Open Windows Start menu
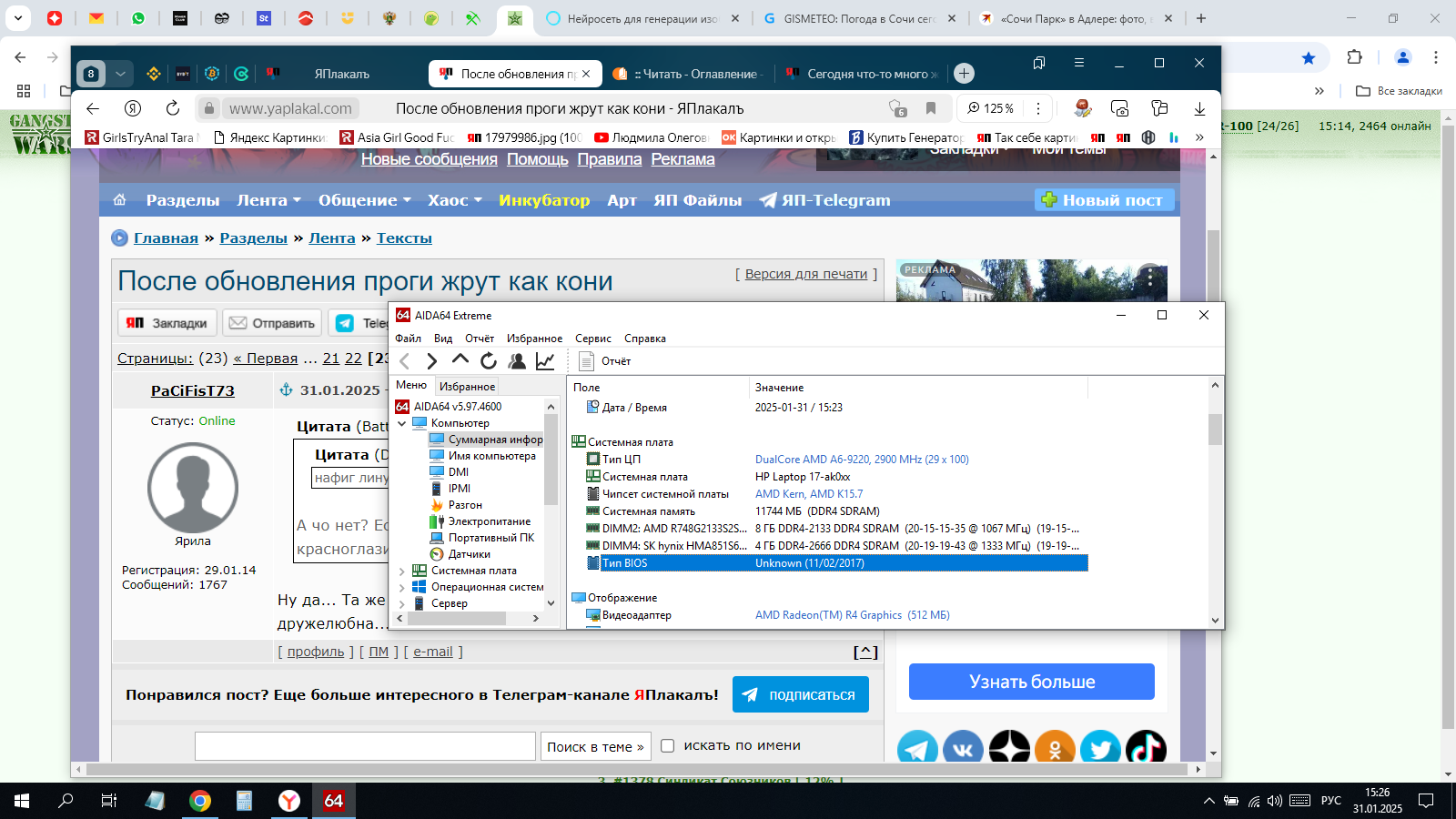The width and height of the screenshot is (1456, 819). (x=22, y=801)
